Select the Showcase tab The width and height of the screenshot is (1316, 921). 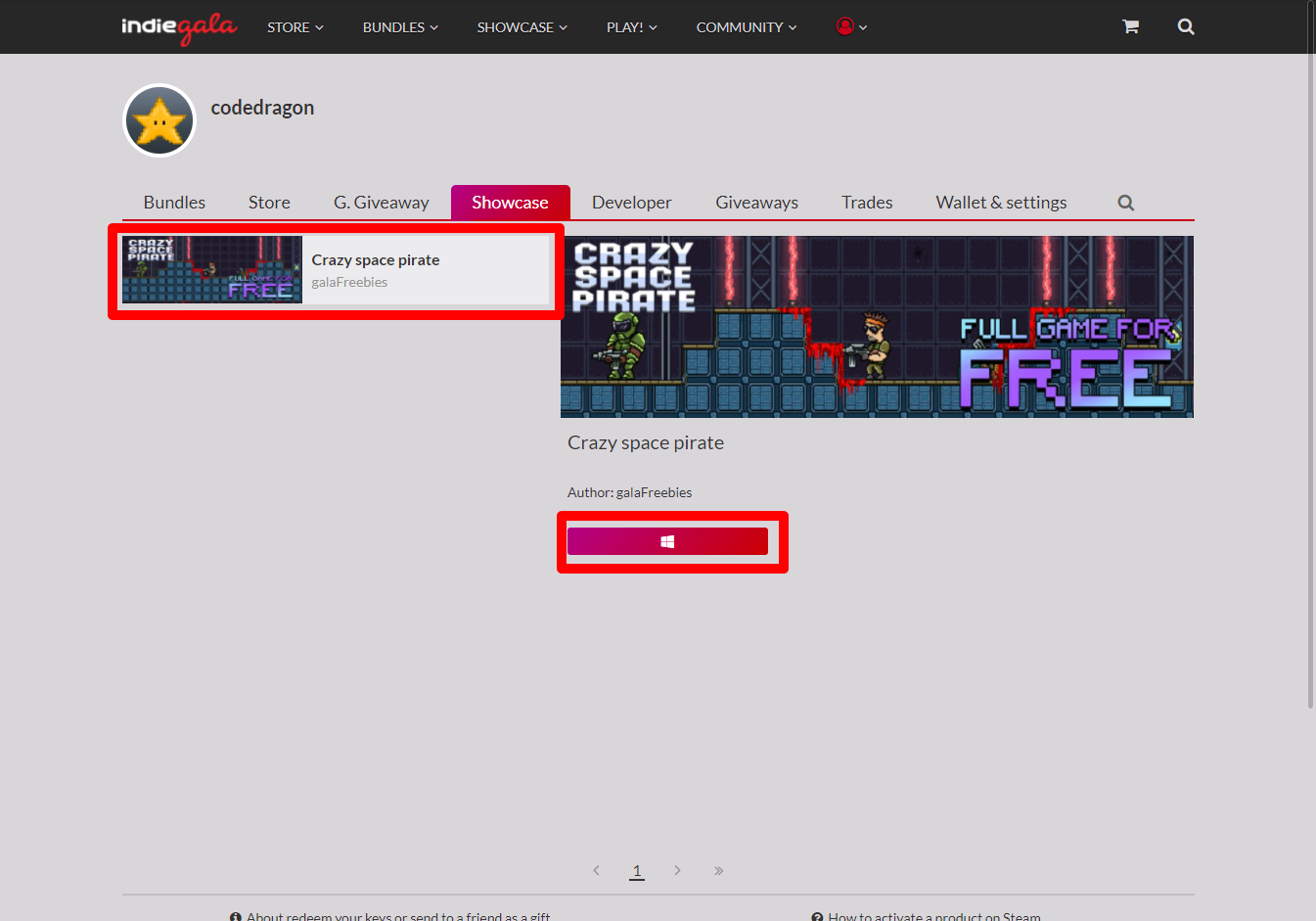pos(510,203)
